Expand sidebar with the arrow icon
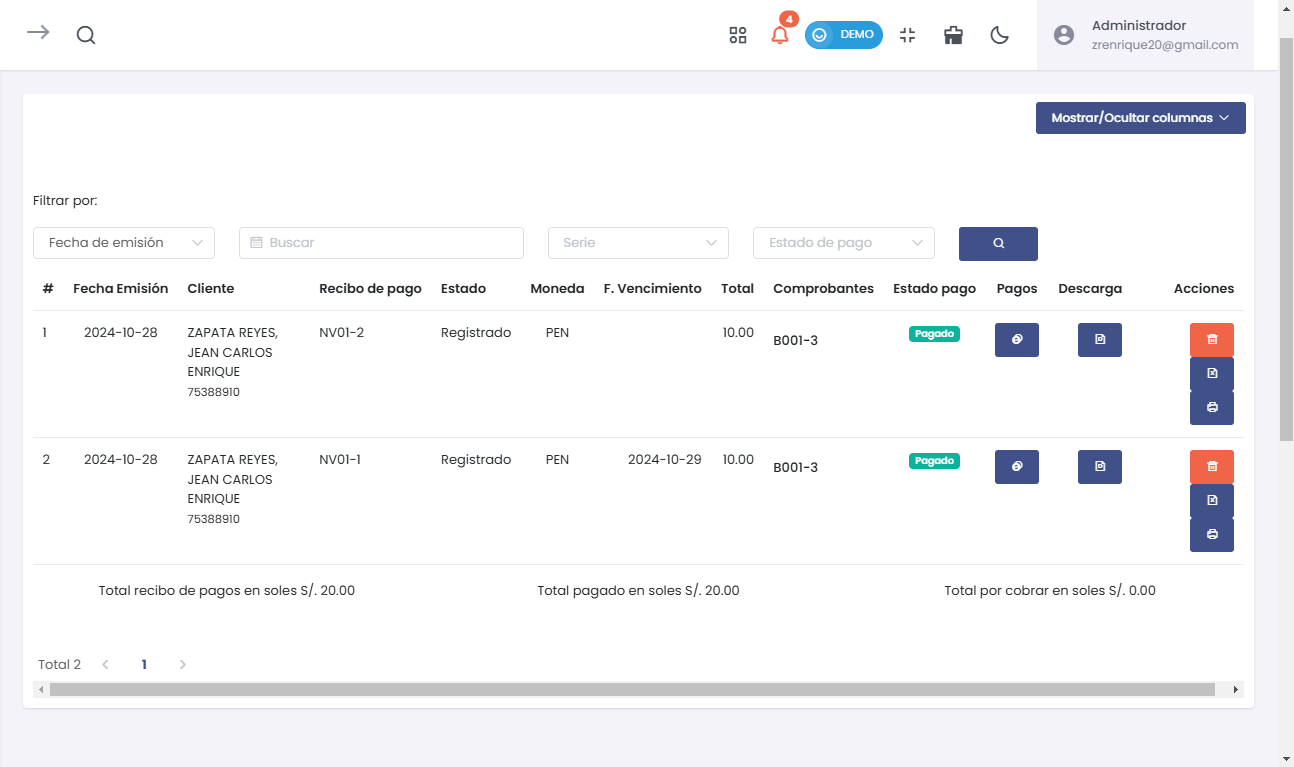Viewport: 1294px width, 767px height. point(38,33)
